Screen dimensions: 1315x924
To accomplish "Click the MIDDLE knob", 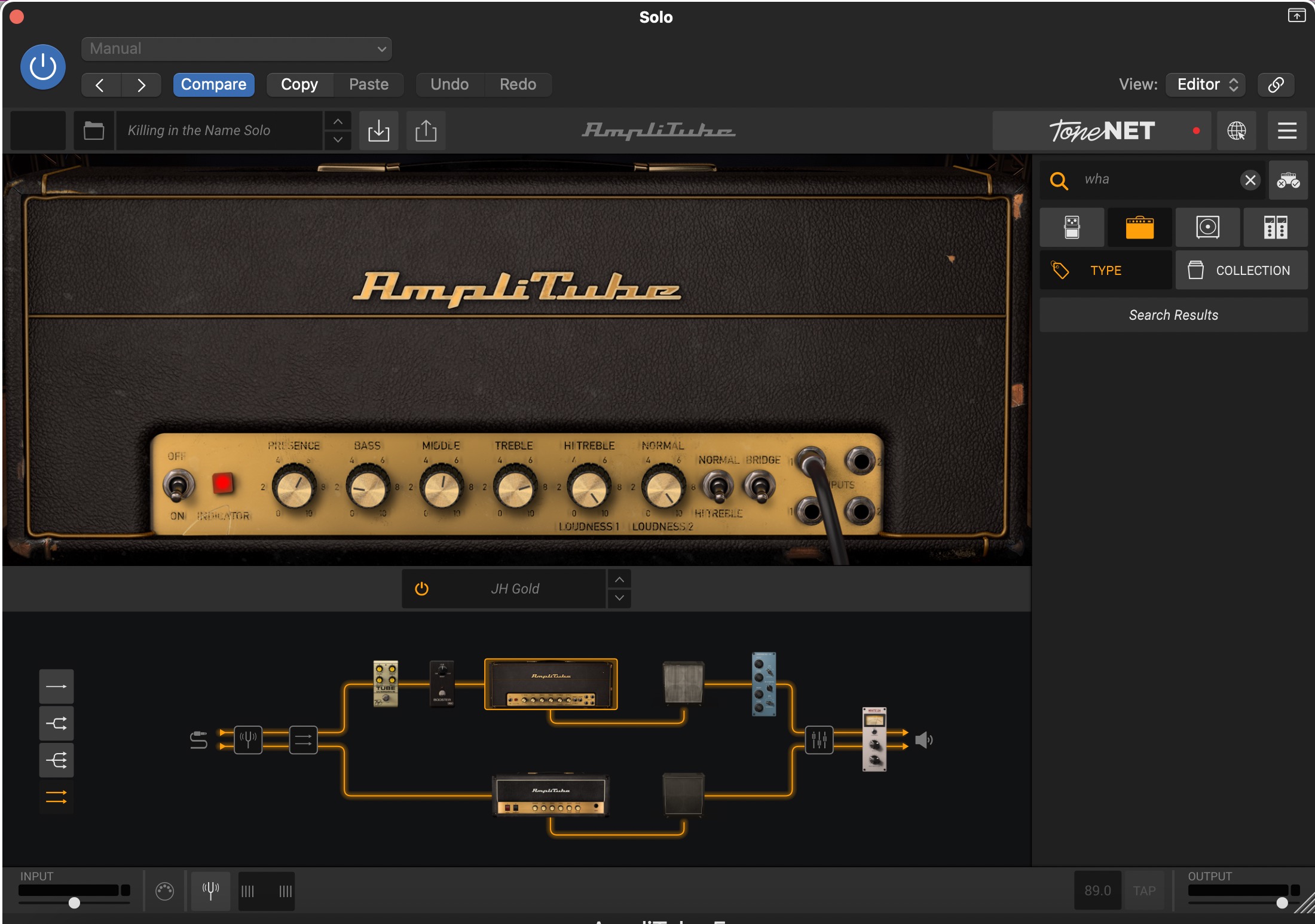I will 442,488.
